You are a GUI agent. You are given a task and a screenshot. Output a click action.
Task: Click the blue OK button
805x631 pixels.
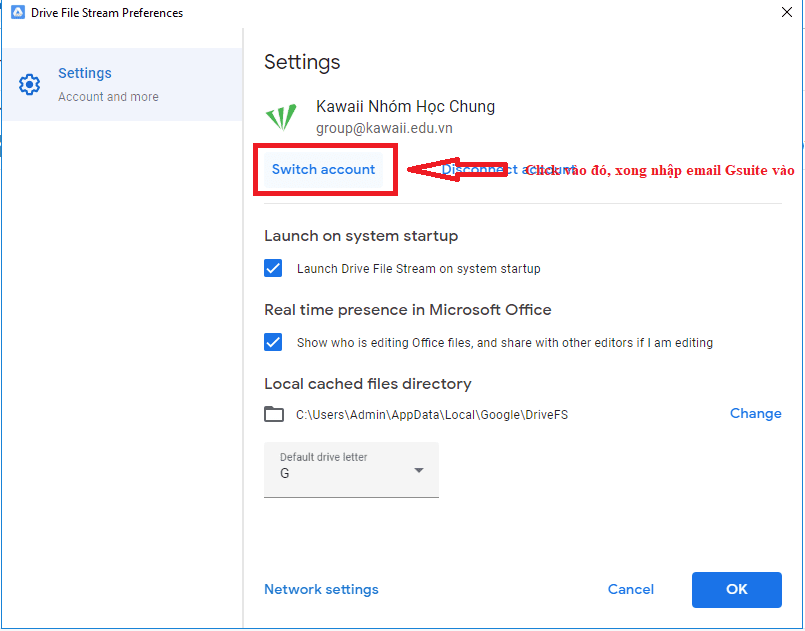737,589
